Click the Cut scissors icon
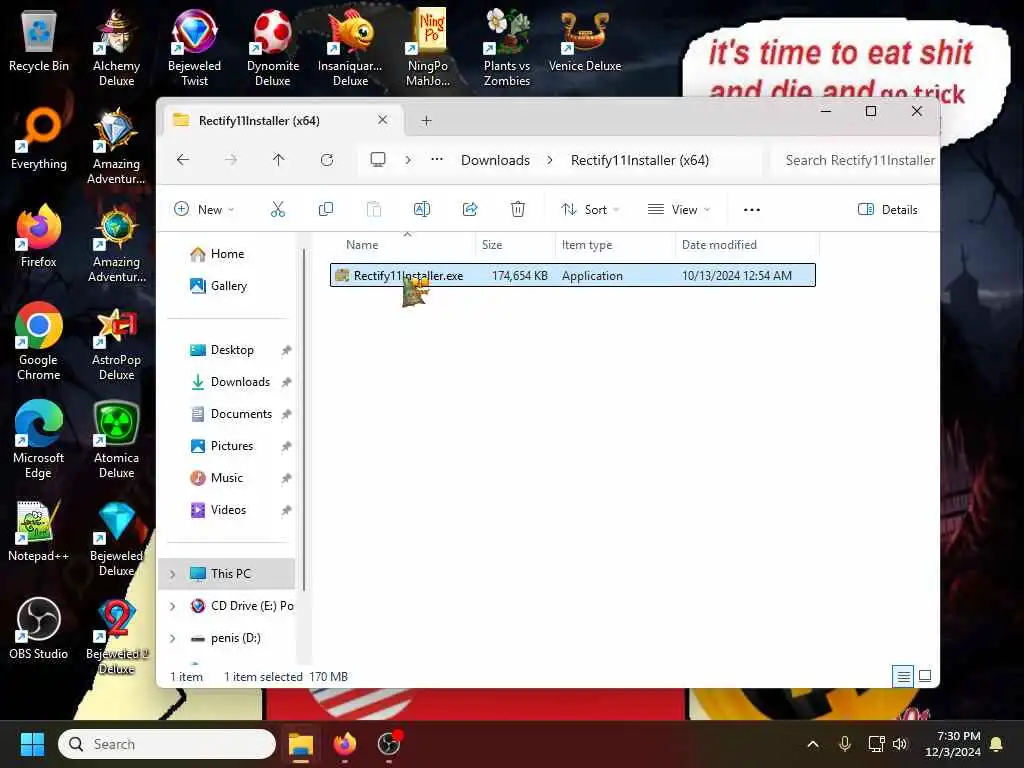 pos(278,209)
